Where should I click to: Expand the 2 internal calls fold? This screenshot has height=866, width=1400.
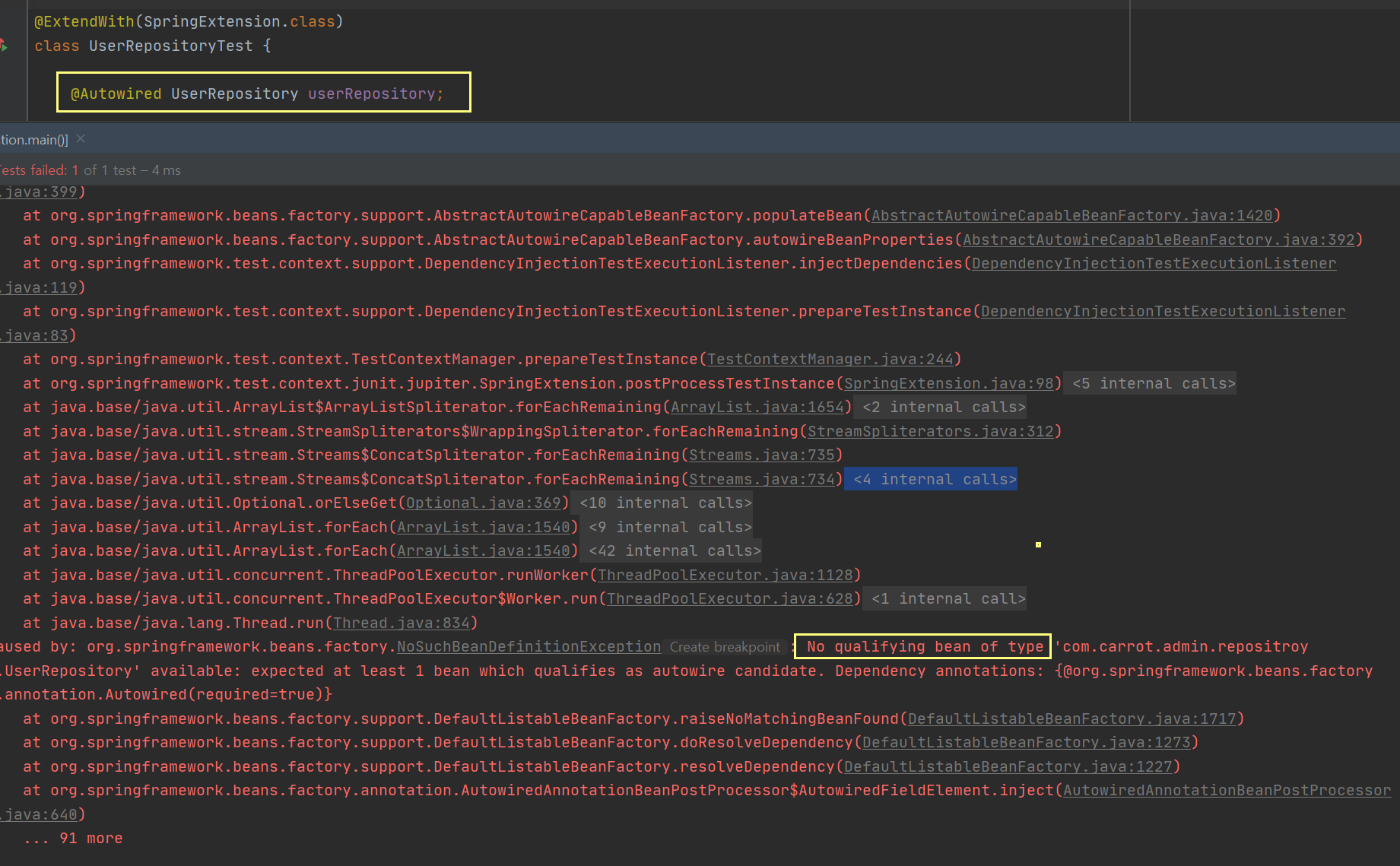pos(940,408)
